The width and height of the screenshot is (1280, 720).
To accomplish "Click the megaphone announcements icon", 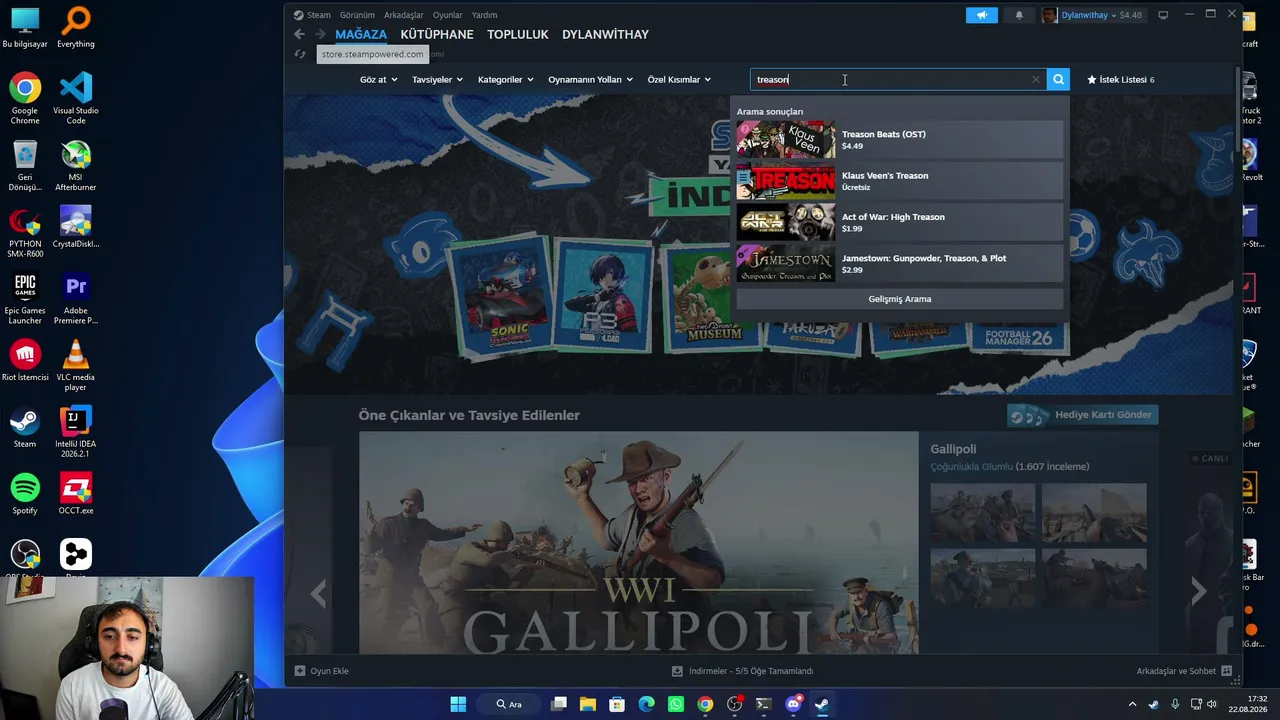I will 981,15.
